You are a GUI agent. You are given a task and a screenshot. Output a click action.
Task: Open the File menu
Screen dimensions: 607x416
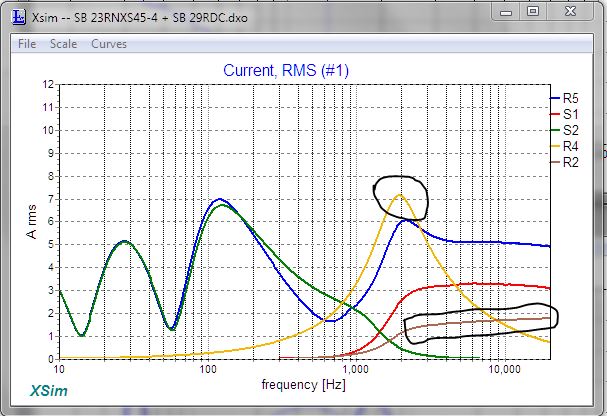(x=27, y=44)
